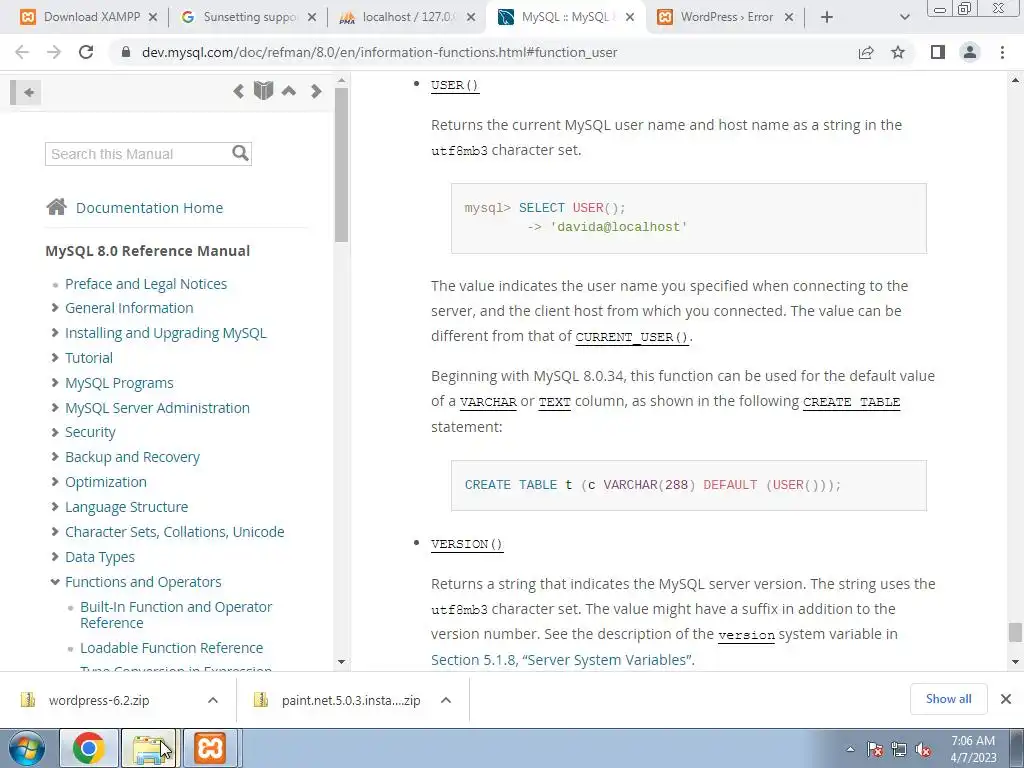Image resolution: width=1024 pixels, height=768 pixels.
Task: Open manual table of contents book icon
Action: click(263, 91)
